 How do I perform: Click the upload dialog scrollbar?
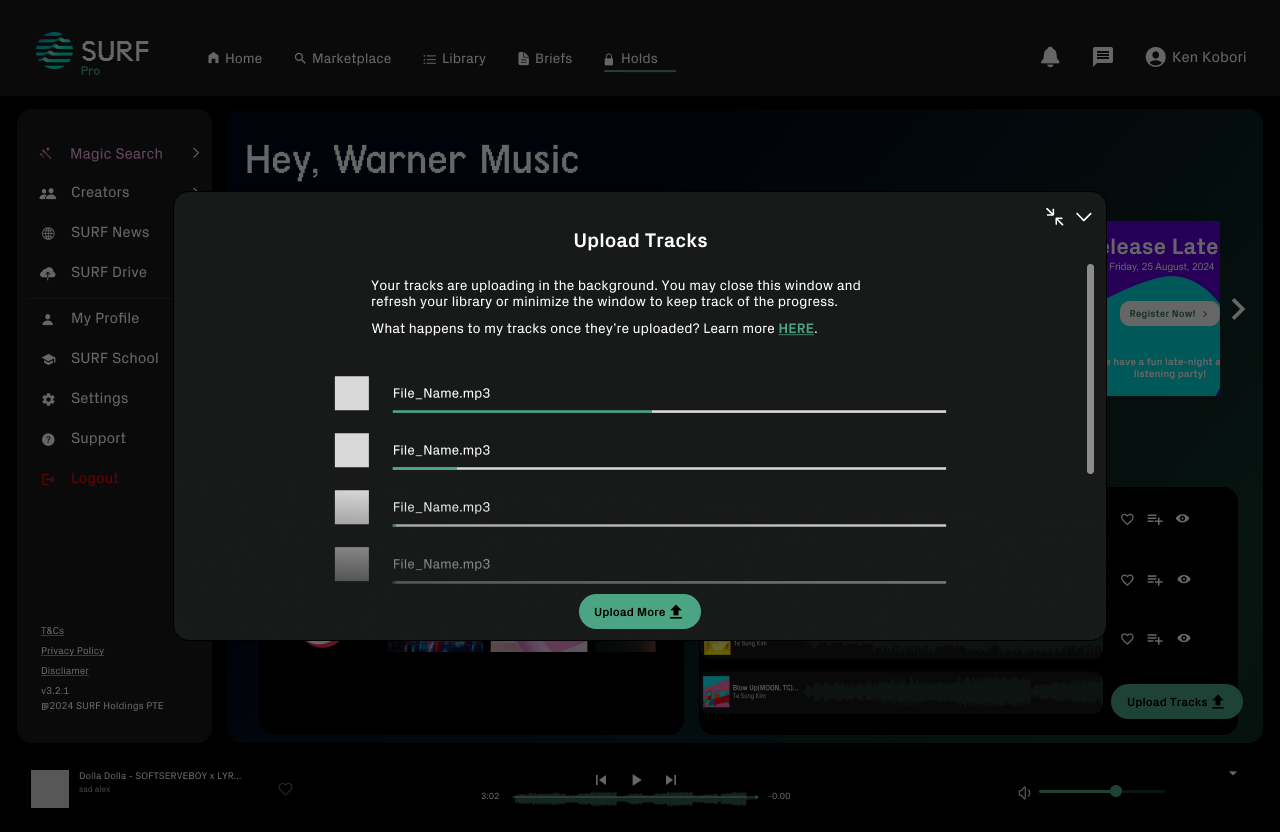[1090, 369]
